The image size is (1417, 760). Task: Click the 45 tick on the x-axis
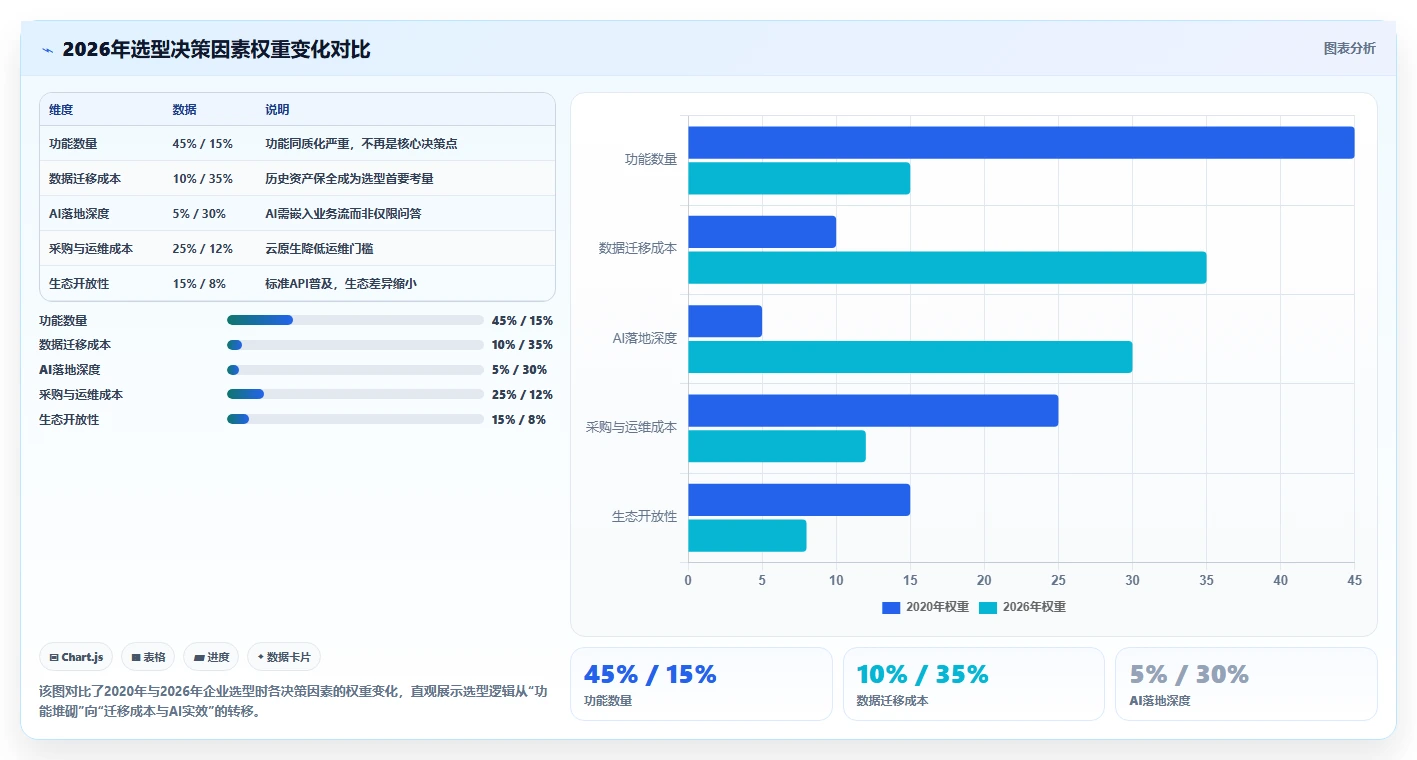pyautogui.click(x=1354, y=581)
